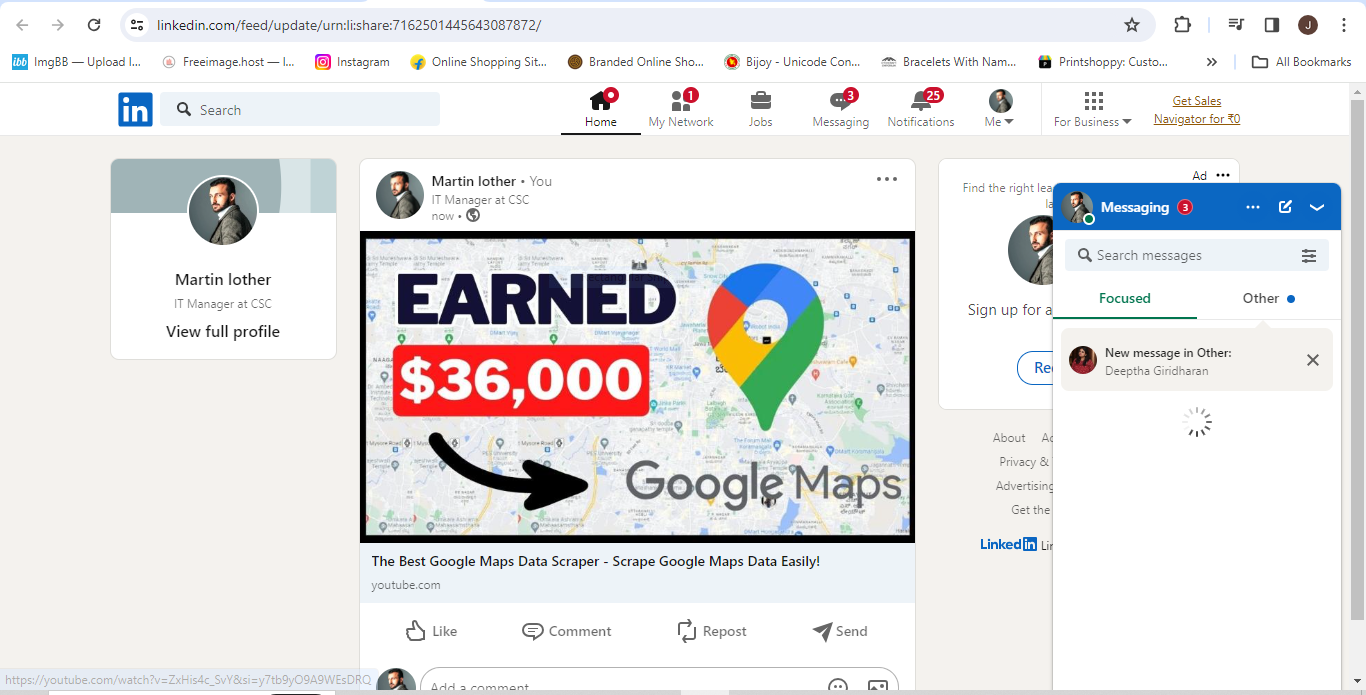The height and width of the screenshot is (695, 1366).
Task: Open the Freeimage.host bookmark
Action: pyautogui.click(x=229, y=62)
